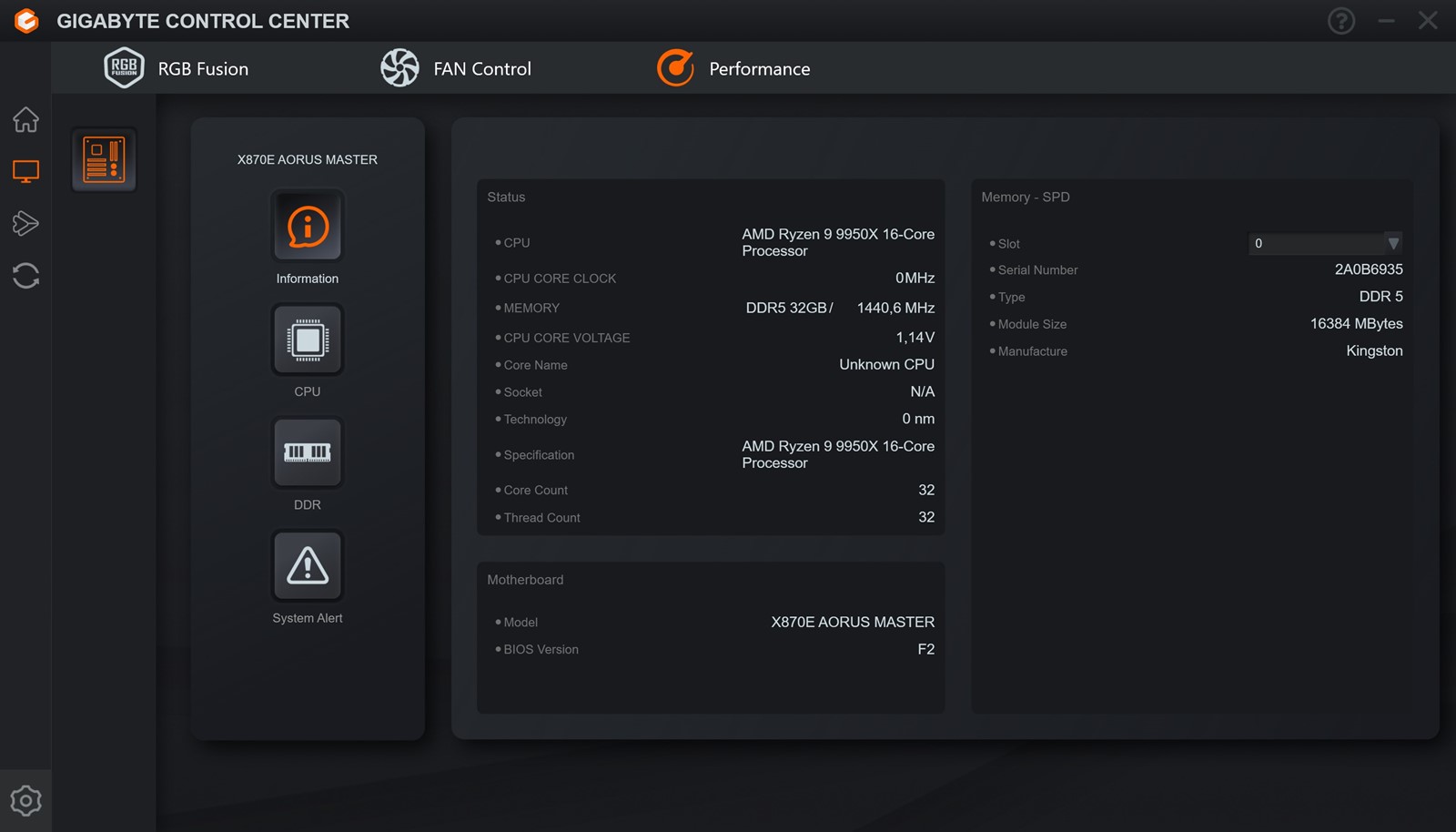The image size is (1456, 832).
Task: Open settings gear in the sidebar
Action: click(25, 801)
